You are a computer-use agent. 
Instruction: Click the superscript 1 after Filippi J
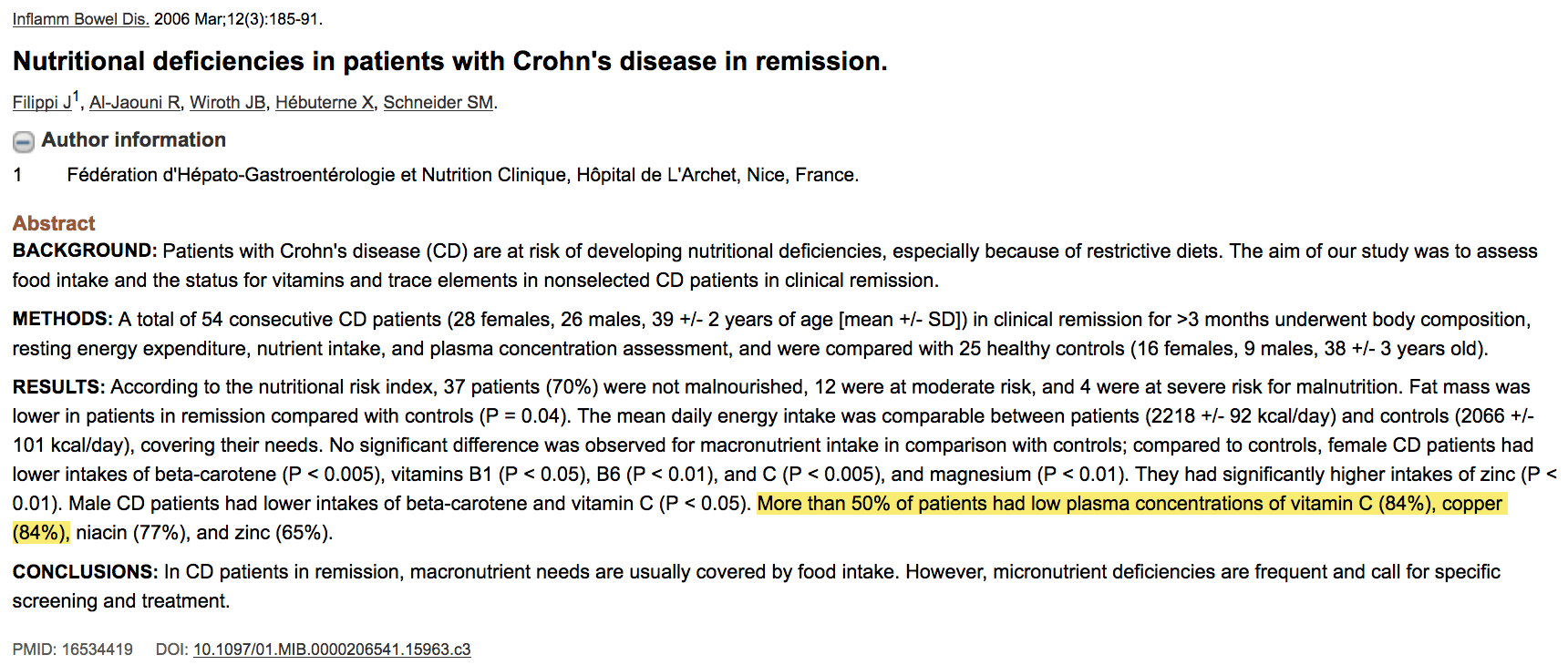pos(77,96)
